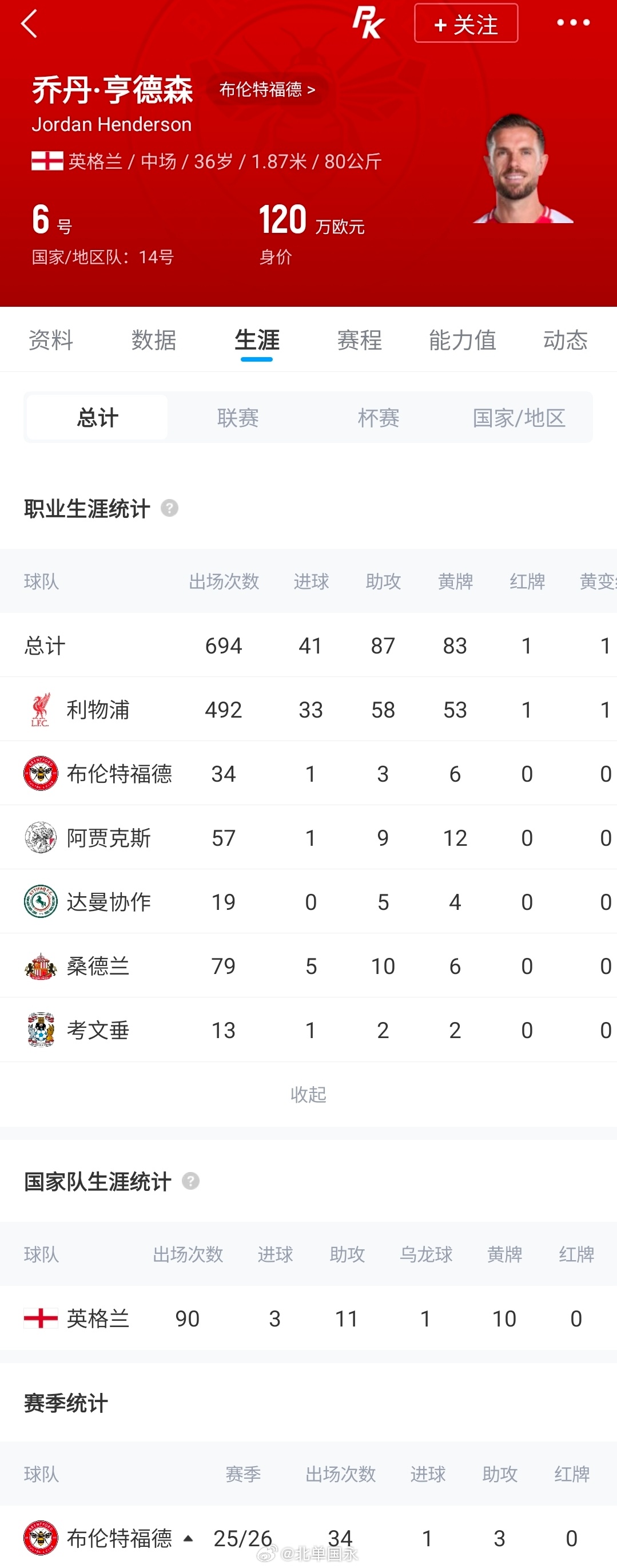Tap the Sunderland club crest
Screen dimensions: 617x1568
(x=40, y=966)
